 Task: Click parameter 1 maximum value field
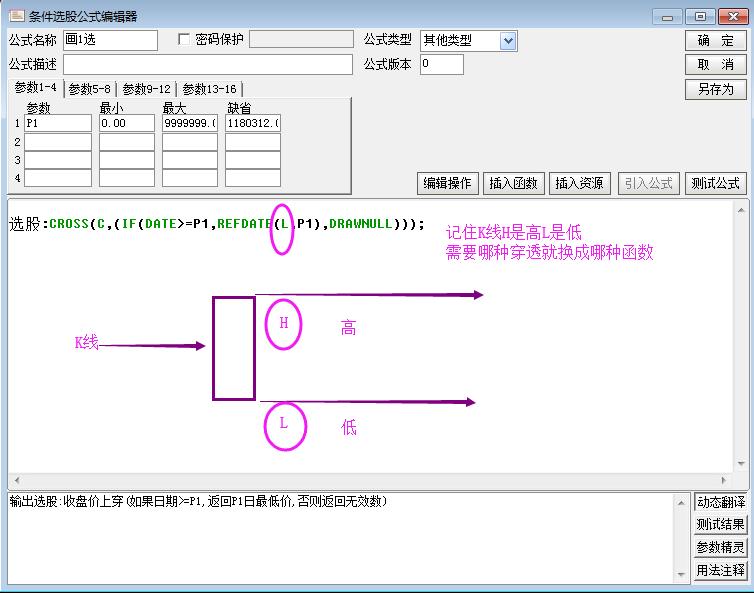(x=190, y=123)
